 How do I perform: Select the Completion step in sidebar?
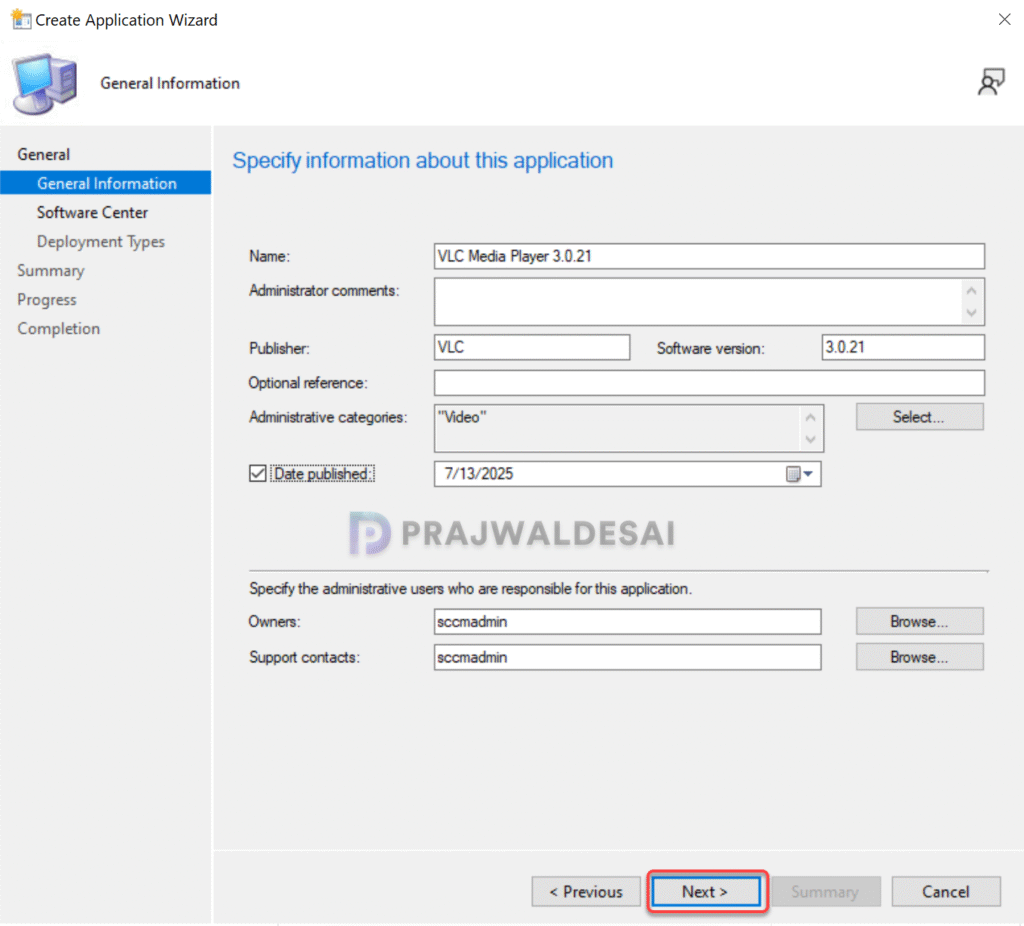point(59,328)
